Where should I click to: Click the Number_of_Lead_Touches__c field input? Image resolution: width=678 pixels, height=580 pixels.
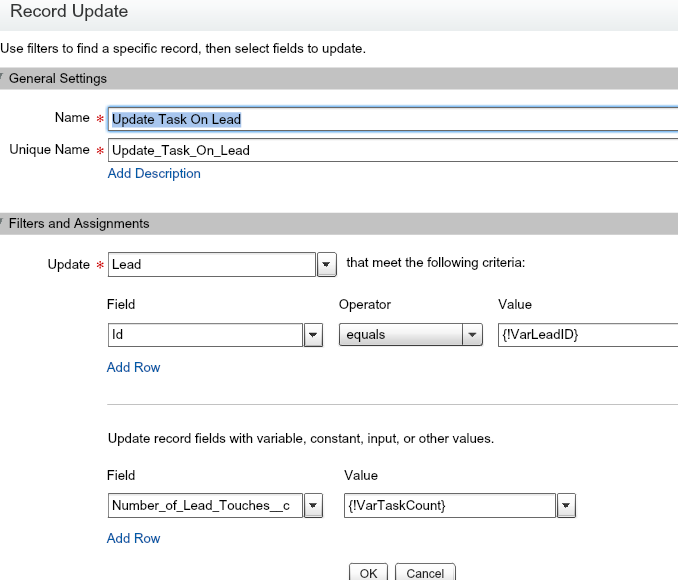tap(204, 506)
